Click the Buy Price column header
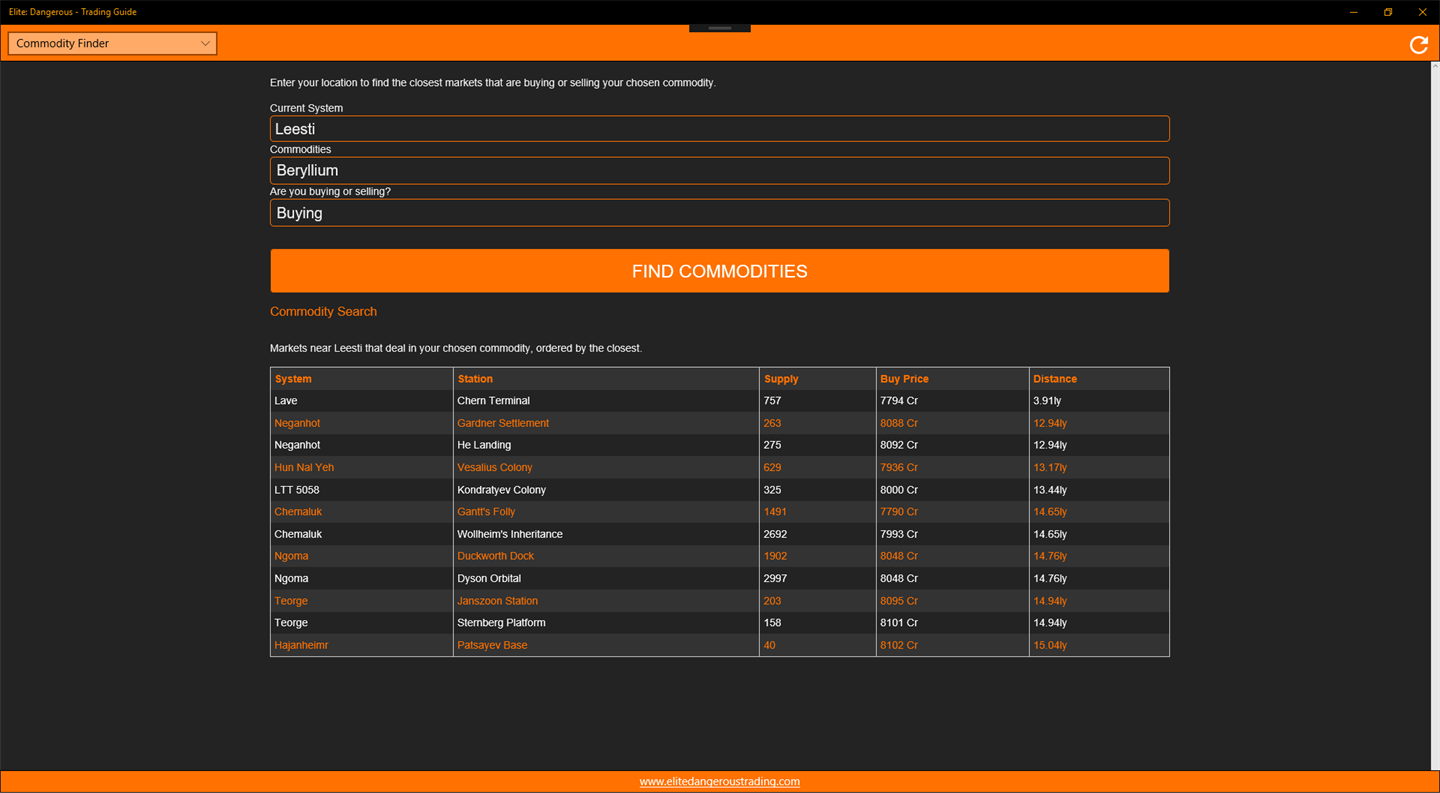 pos(904,379)
